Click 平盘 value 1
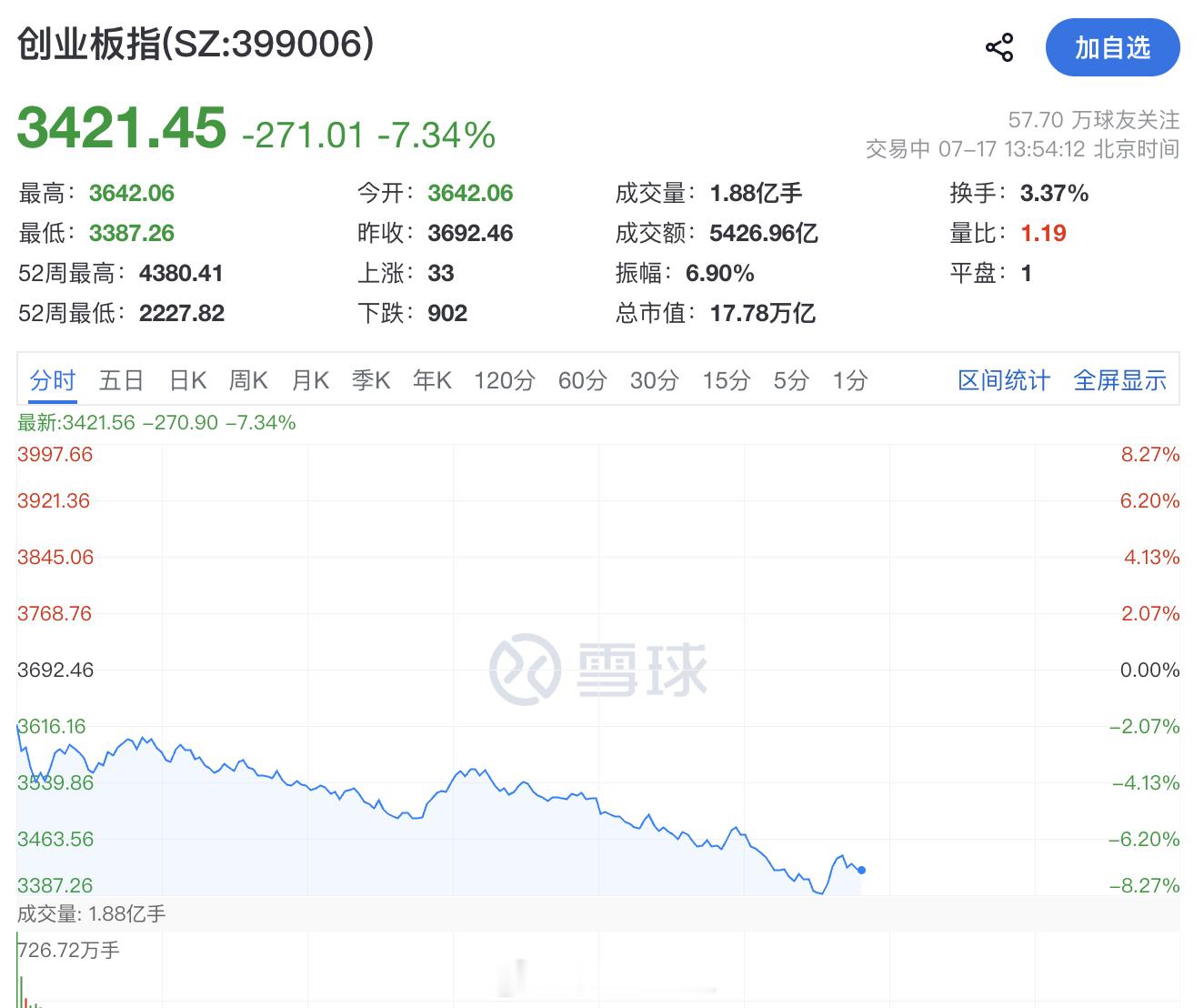This screenshot has height=1008, width=1204. click(1027, 273)
